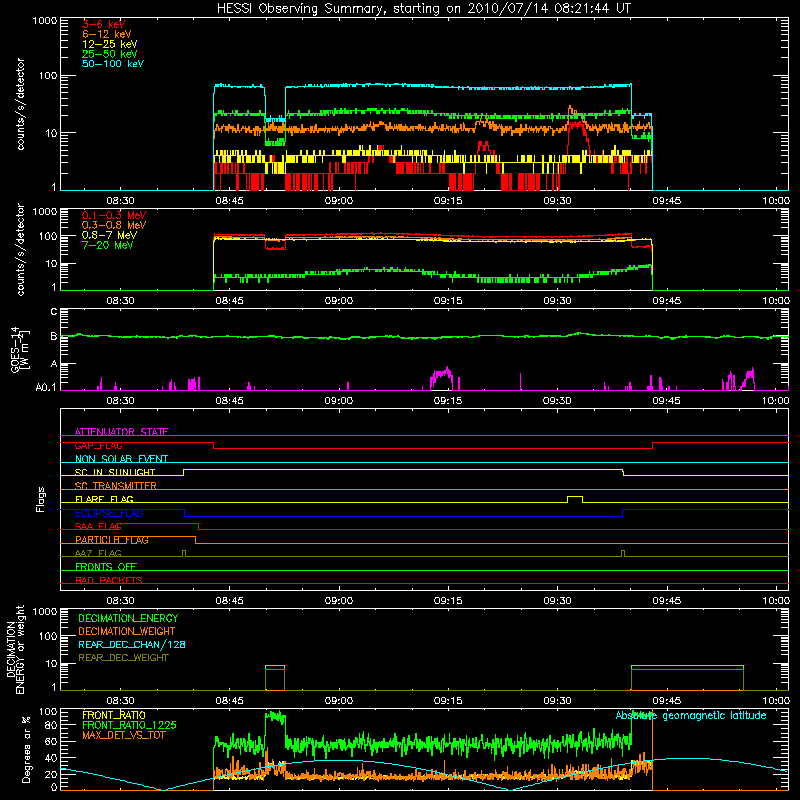Click the DECIMATION_WEIGHT legend label
Image resolution: width=800 pixels, height=800 pixels.
pyautogui.click(x=127, y=631)
